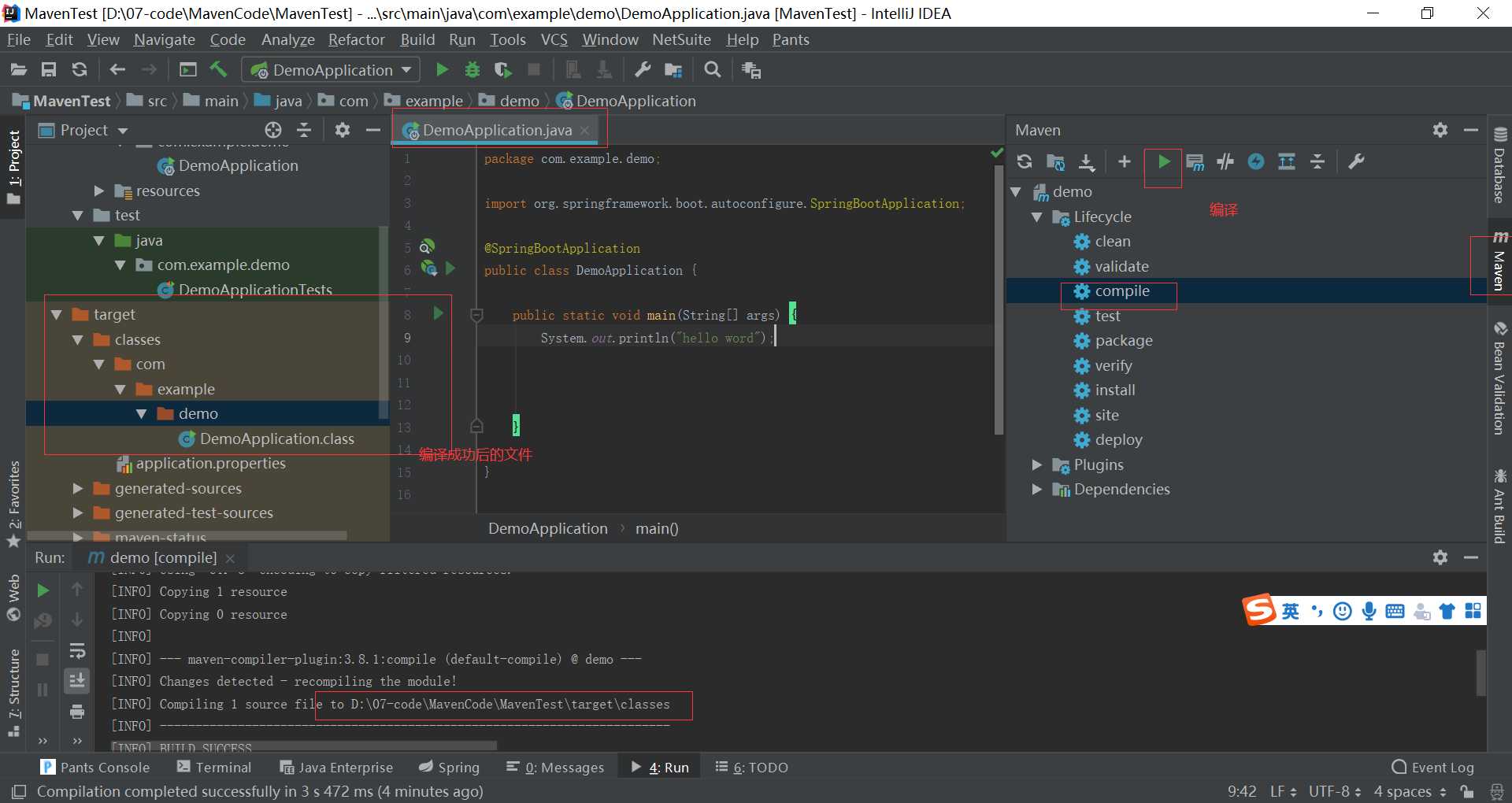This screenshot has height=803, width=1512.
Task: Show the Ant Build tool window
Action: click(x=1499, y=506)
